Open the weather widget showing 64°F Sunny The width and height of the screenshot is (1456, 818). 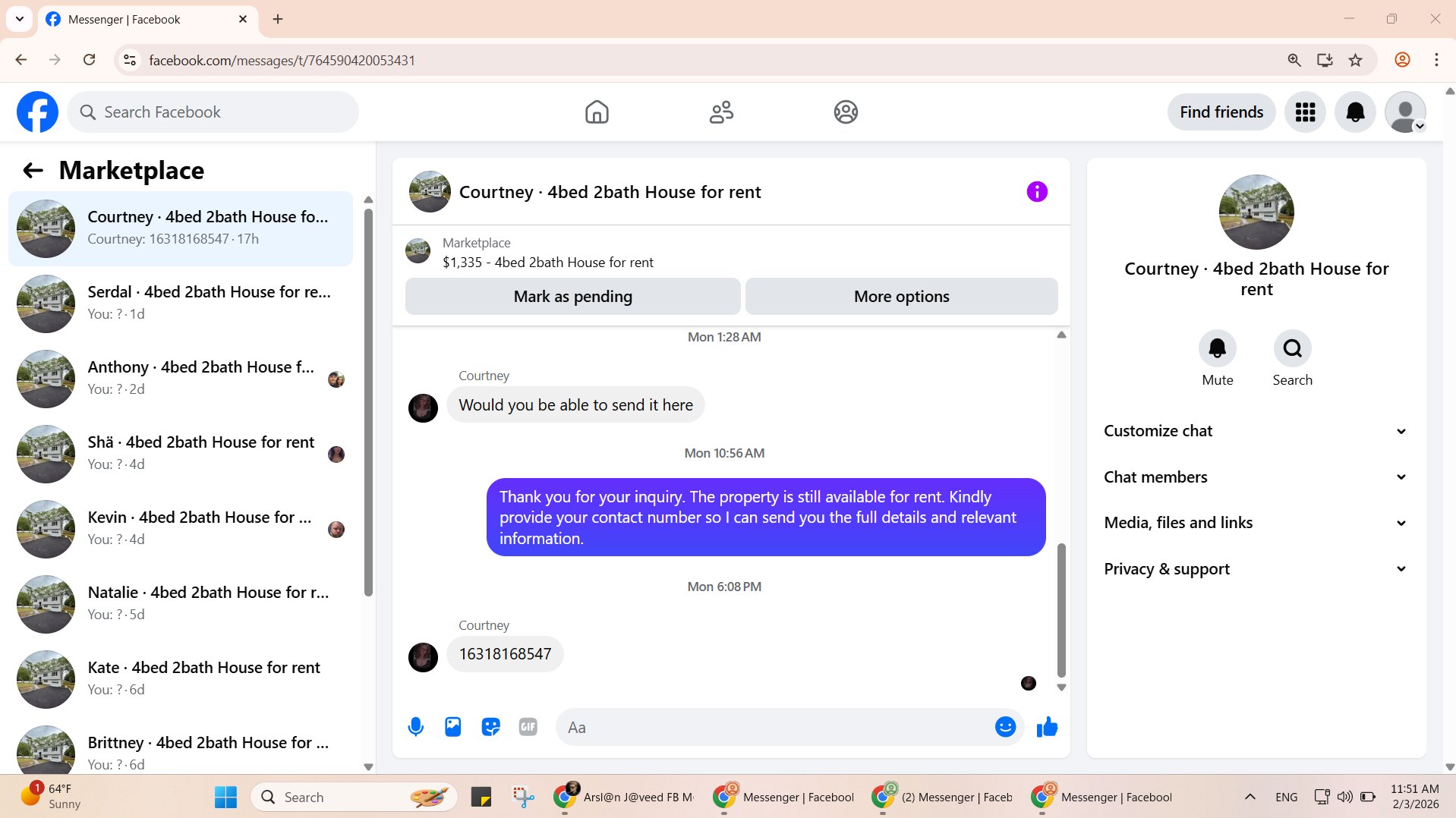click(x=50, y=797)
